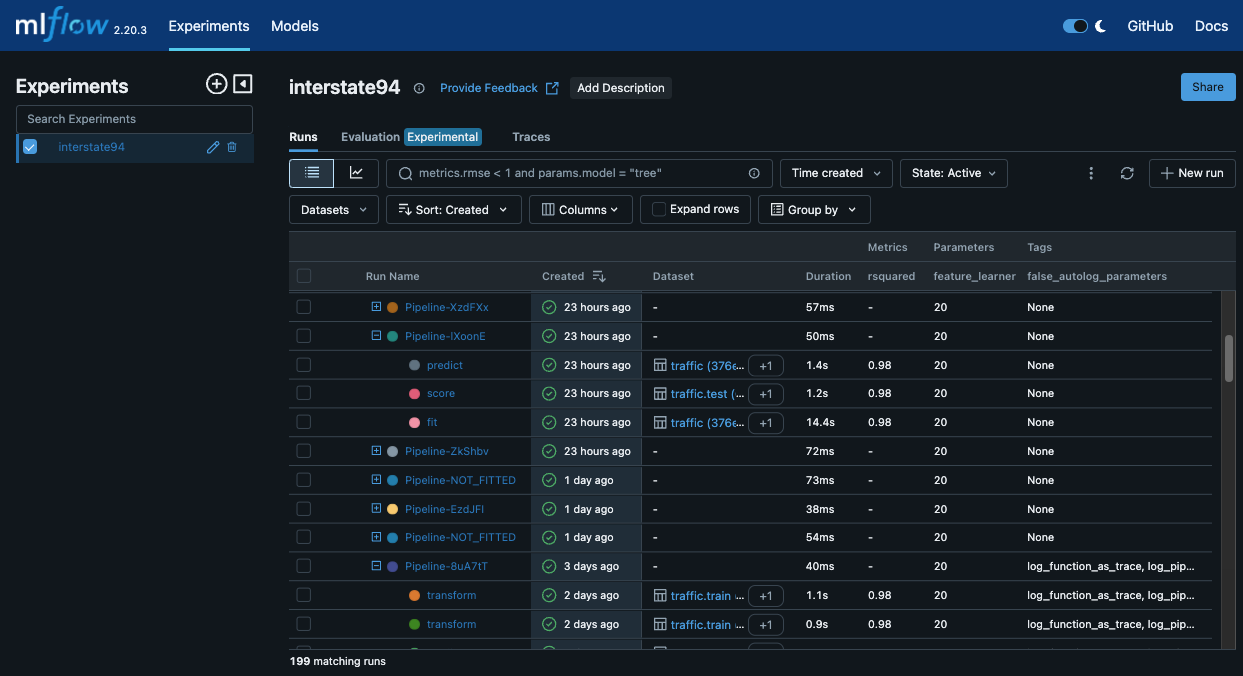Toggle the dark theme switch

tap(1075, 26)
